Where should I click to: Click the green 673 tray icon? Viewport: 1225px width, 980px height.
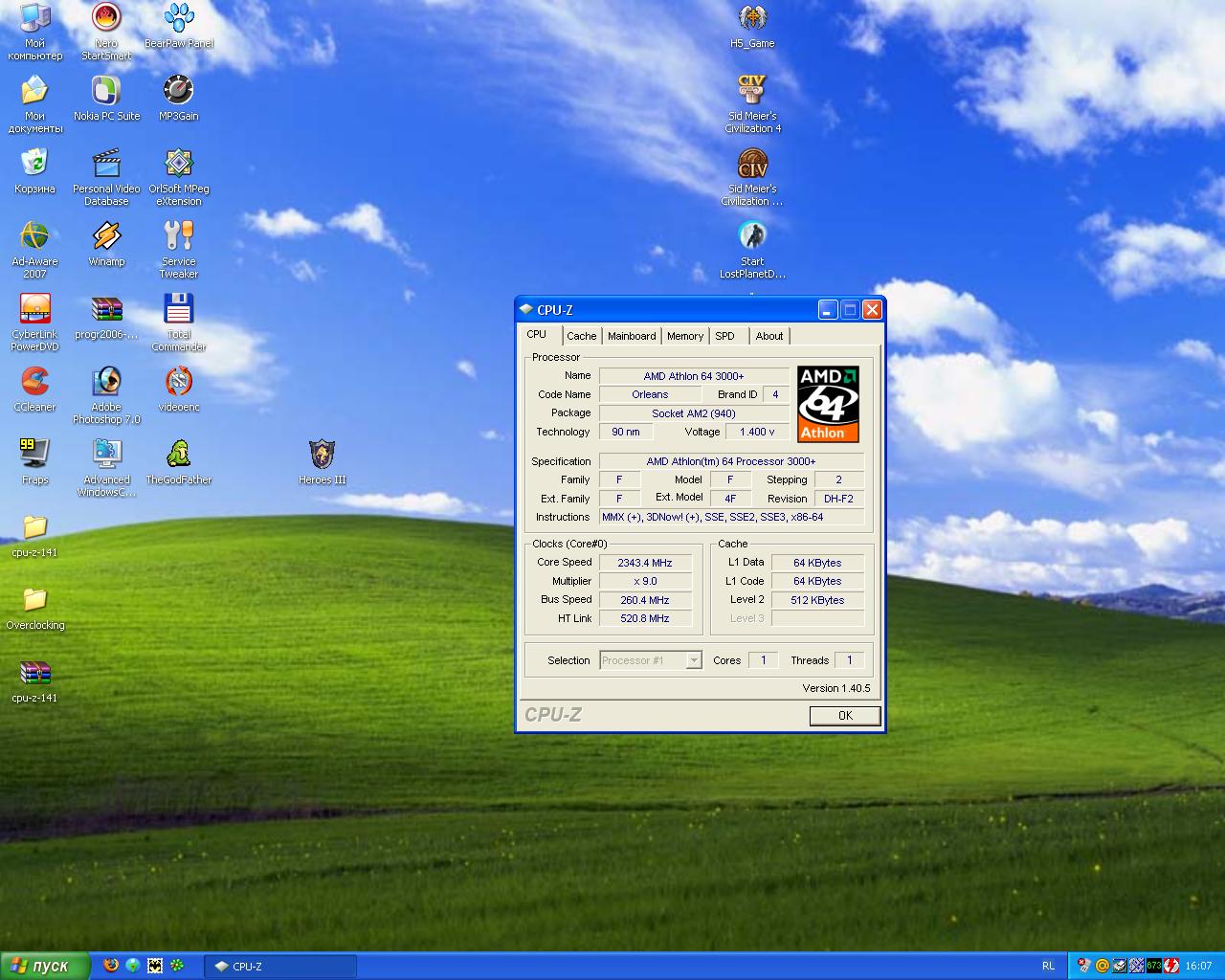click(x=1153, y=966)
